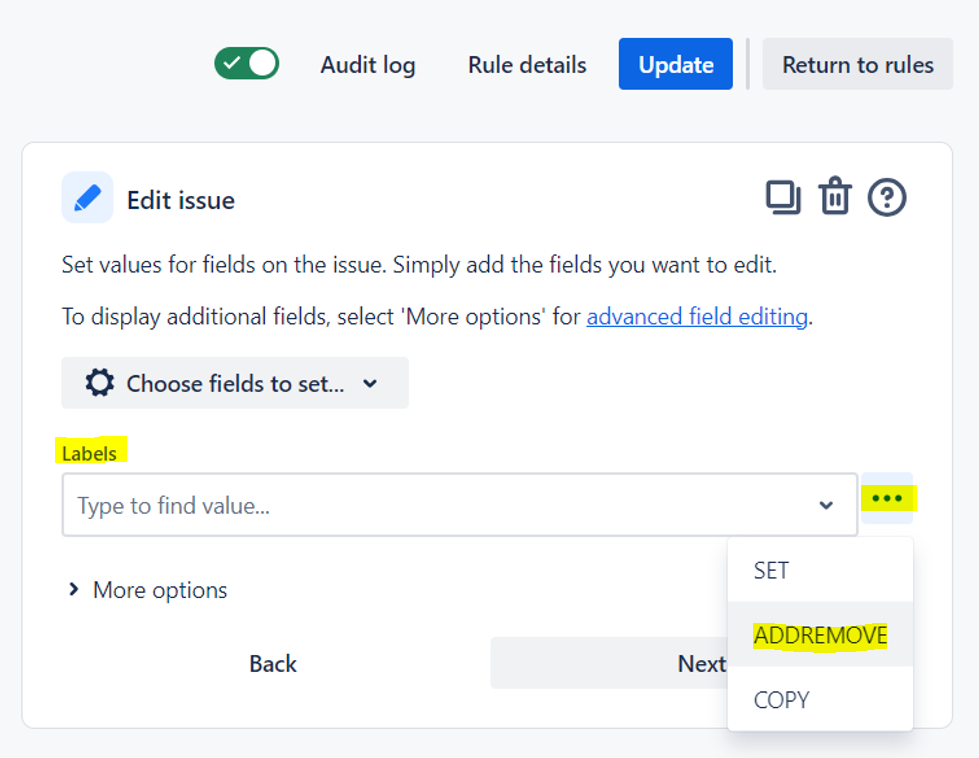Click the blue Update button

[x=676, y=64]
